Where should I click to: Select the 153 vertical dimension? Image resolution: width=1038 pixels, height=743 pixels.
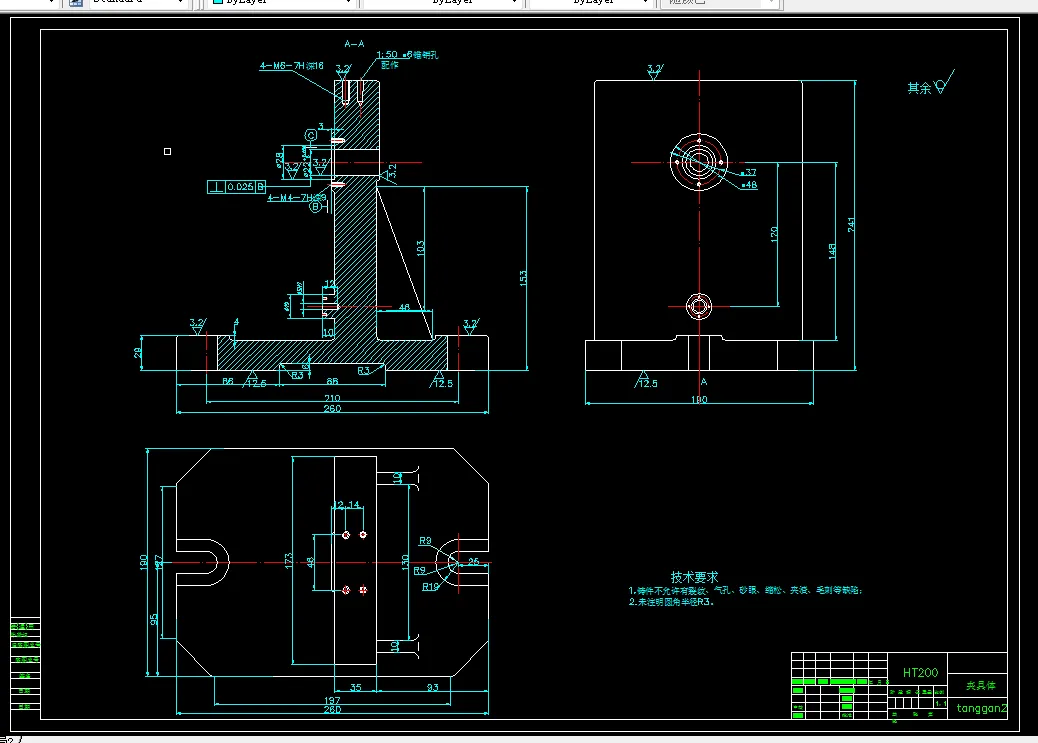point(523,277)
